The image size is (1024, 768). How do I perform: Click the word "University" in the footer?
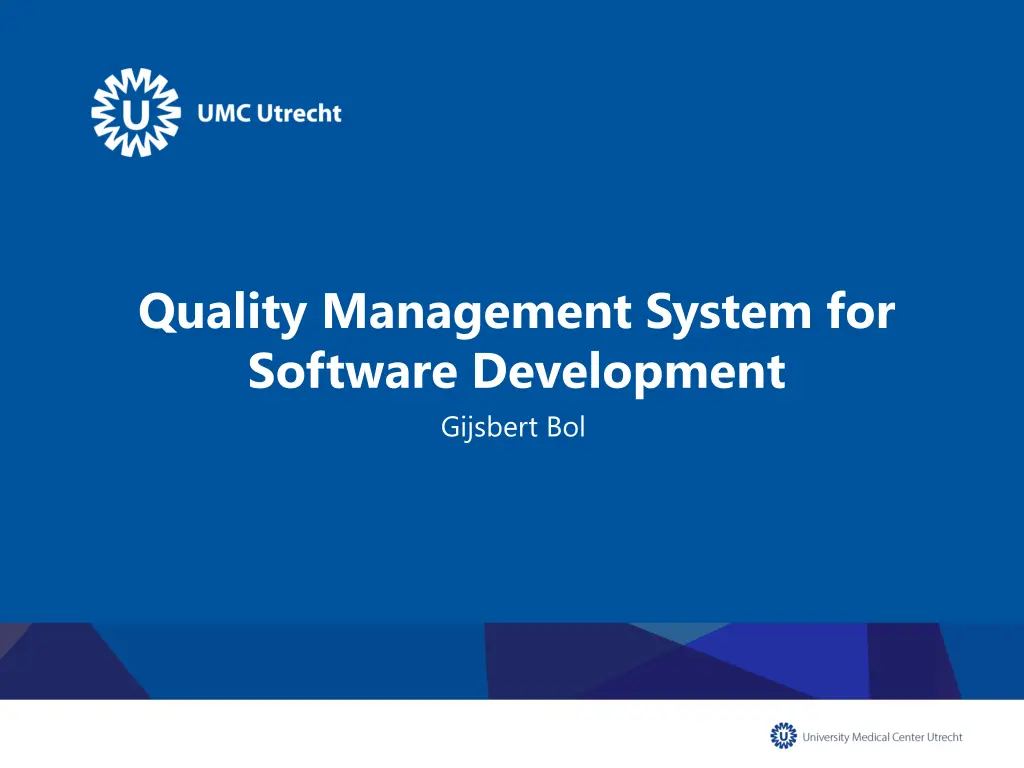(825, 737)
